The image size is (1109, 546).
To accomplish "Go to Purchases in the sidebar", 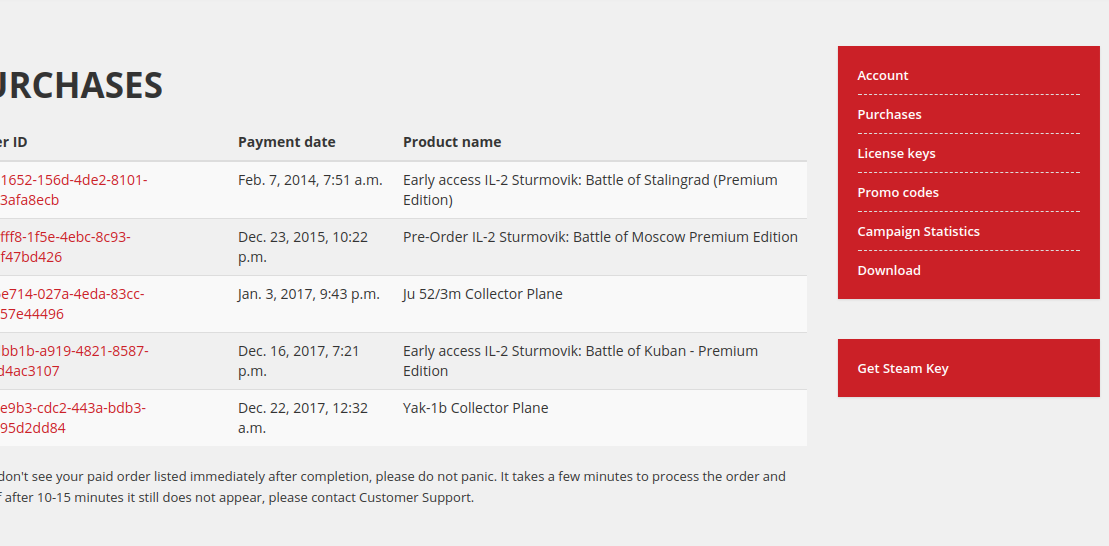I will pyautogui.click(x=889, y=115).
